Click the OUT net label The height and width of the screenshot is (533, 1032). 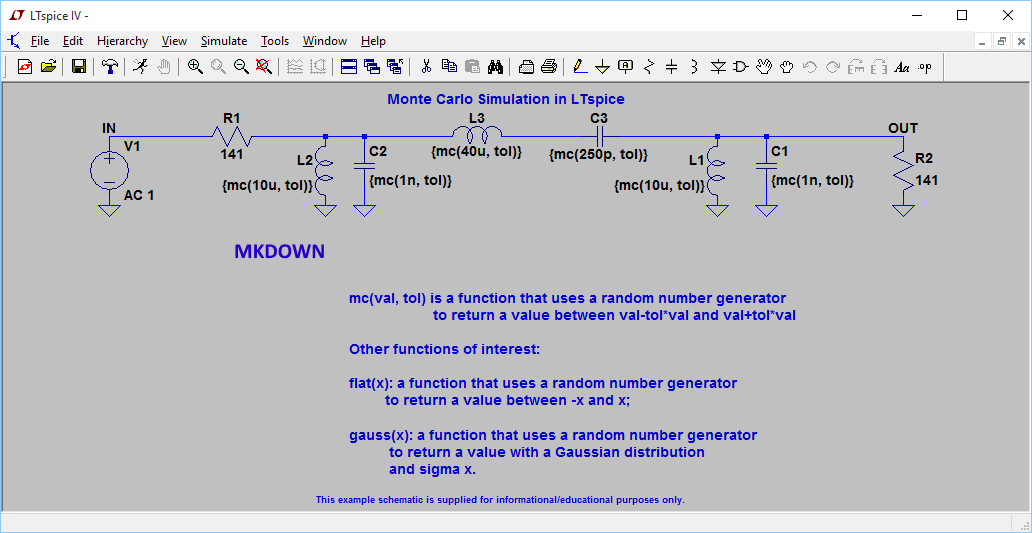tap(902, 128)
